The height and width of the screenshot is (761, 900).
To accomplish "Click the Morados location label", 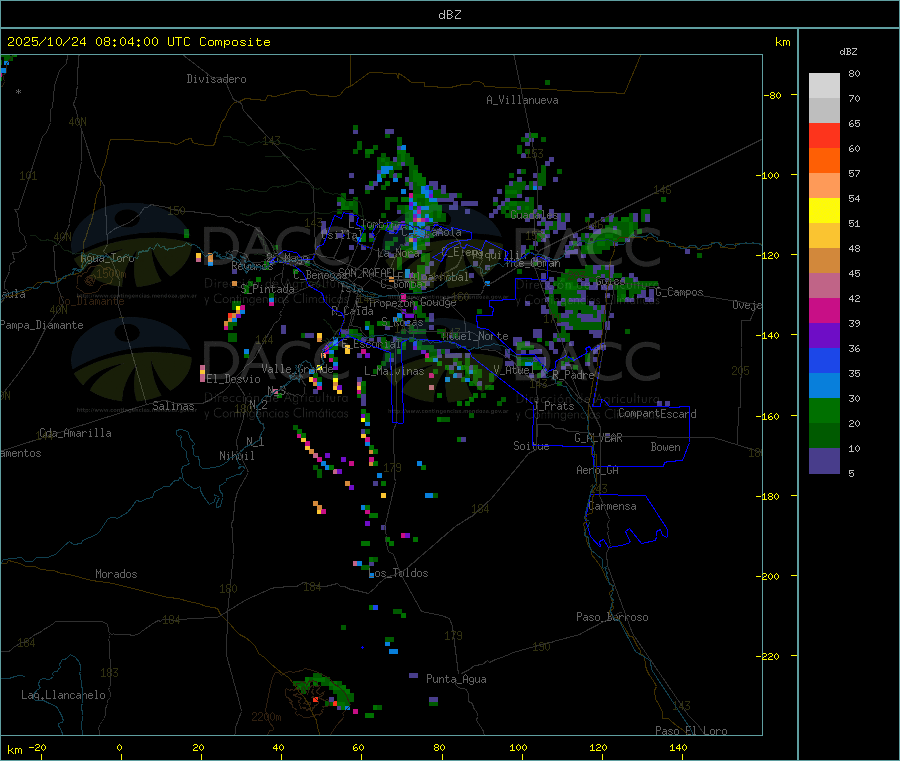I will tap(116, 574).
